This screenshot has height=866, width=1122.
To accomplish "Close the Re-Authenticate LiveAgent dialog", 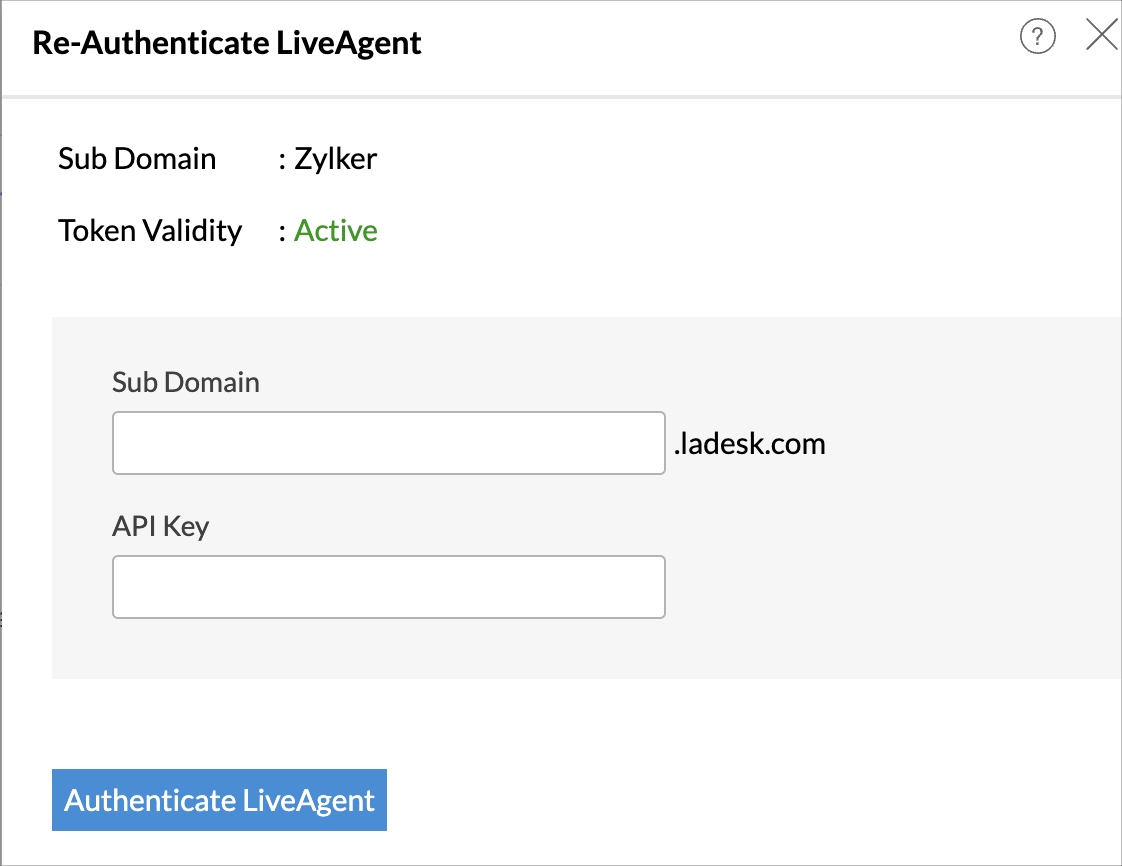I will point(1101,37).
